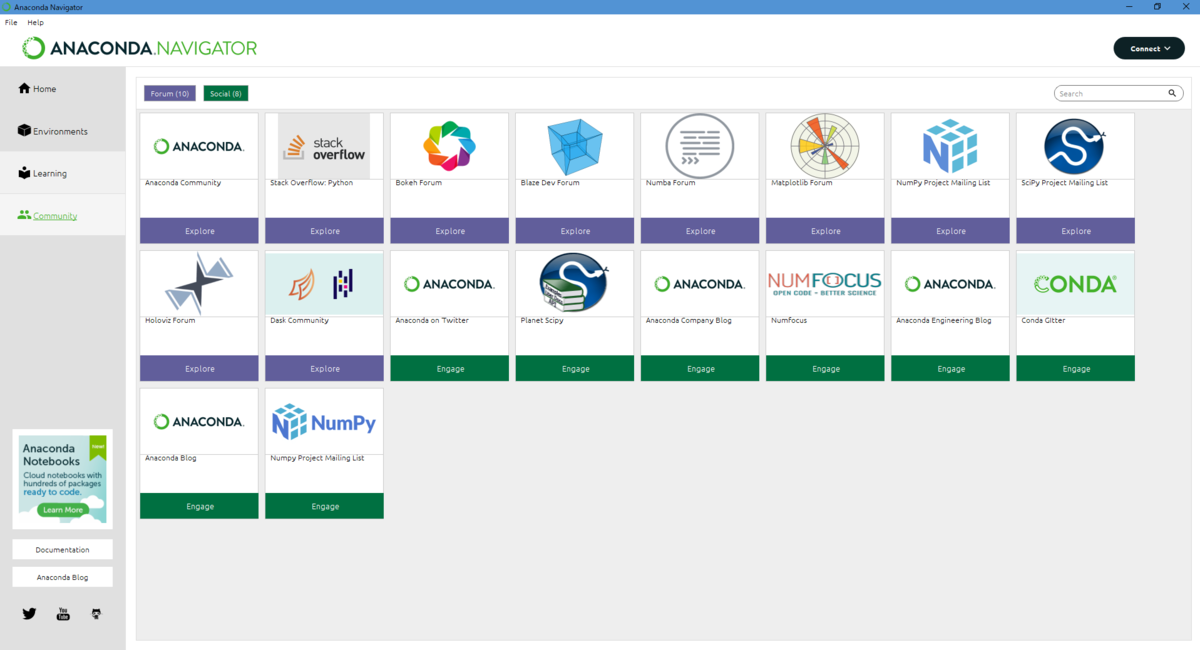Open the YouTube icon in sidebar
This screenshot has height=650, width=1200.
pyautogui.click(x=63, y=613)
